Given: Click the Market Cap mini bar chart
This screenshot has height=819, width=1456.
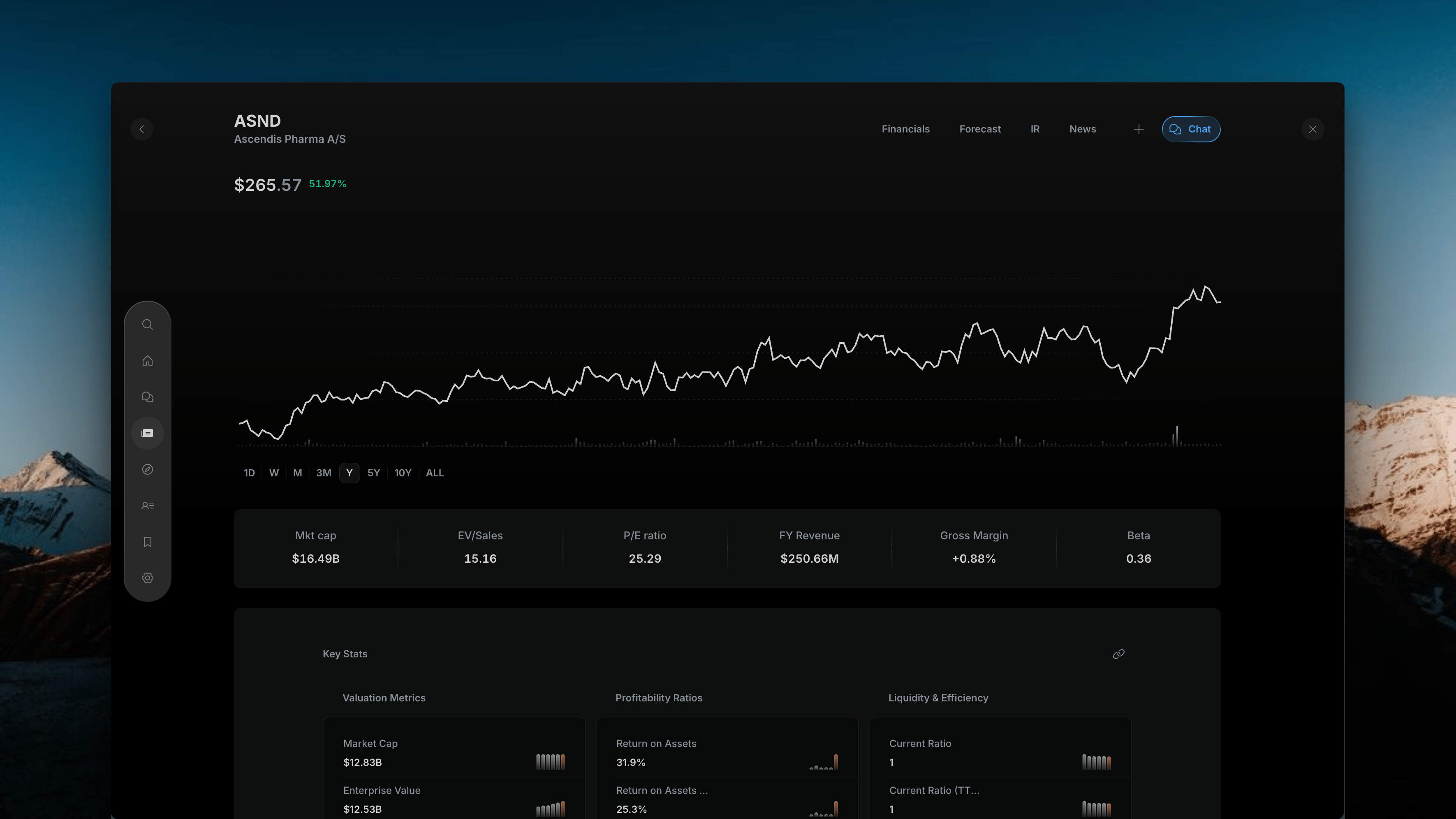Looking at the screenshot, I should pos(551,762).
